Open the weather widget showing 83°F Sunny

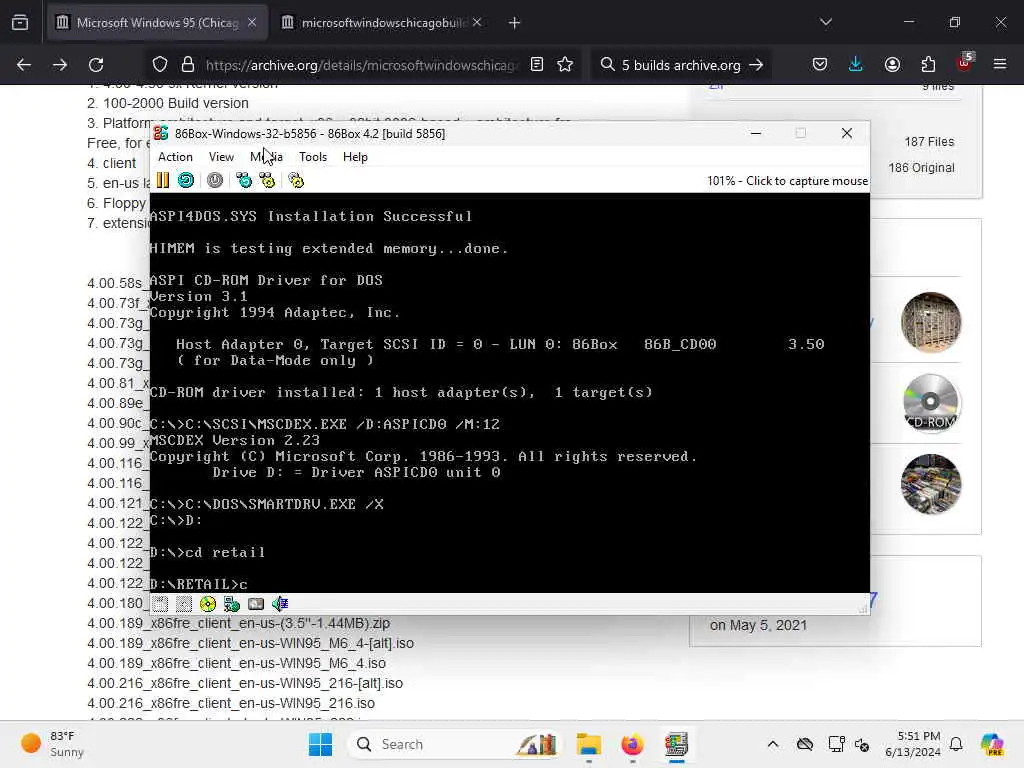coord(52,744)
